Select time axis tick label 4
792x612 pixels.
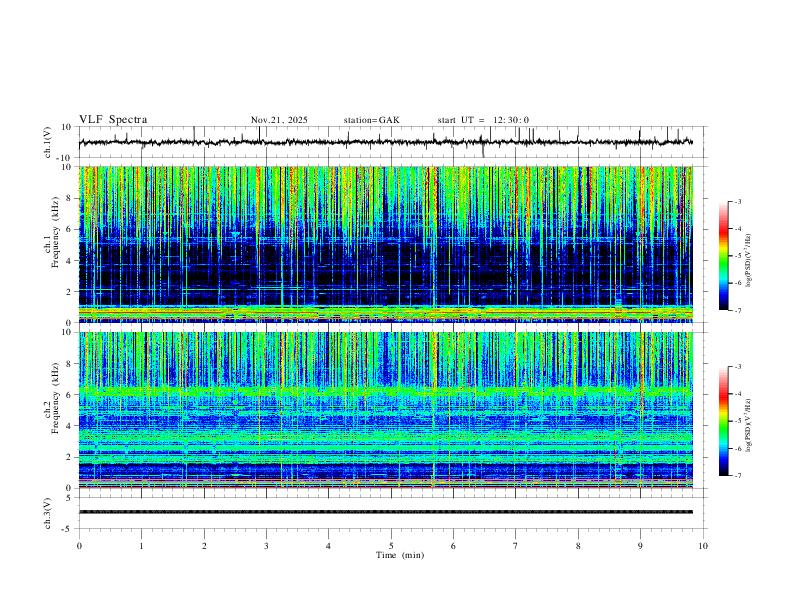pos(329,546)
